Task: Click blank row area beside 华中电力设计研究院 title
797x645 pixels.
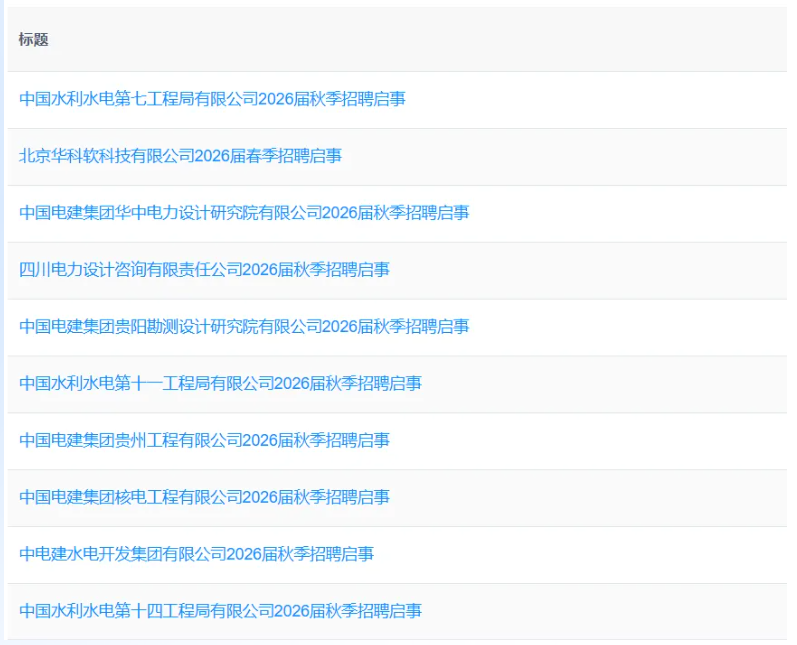Action: (x=630, y=213)
